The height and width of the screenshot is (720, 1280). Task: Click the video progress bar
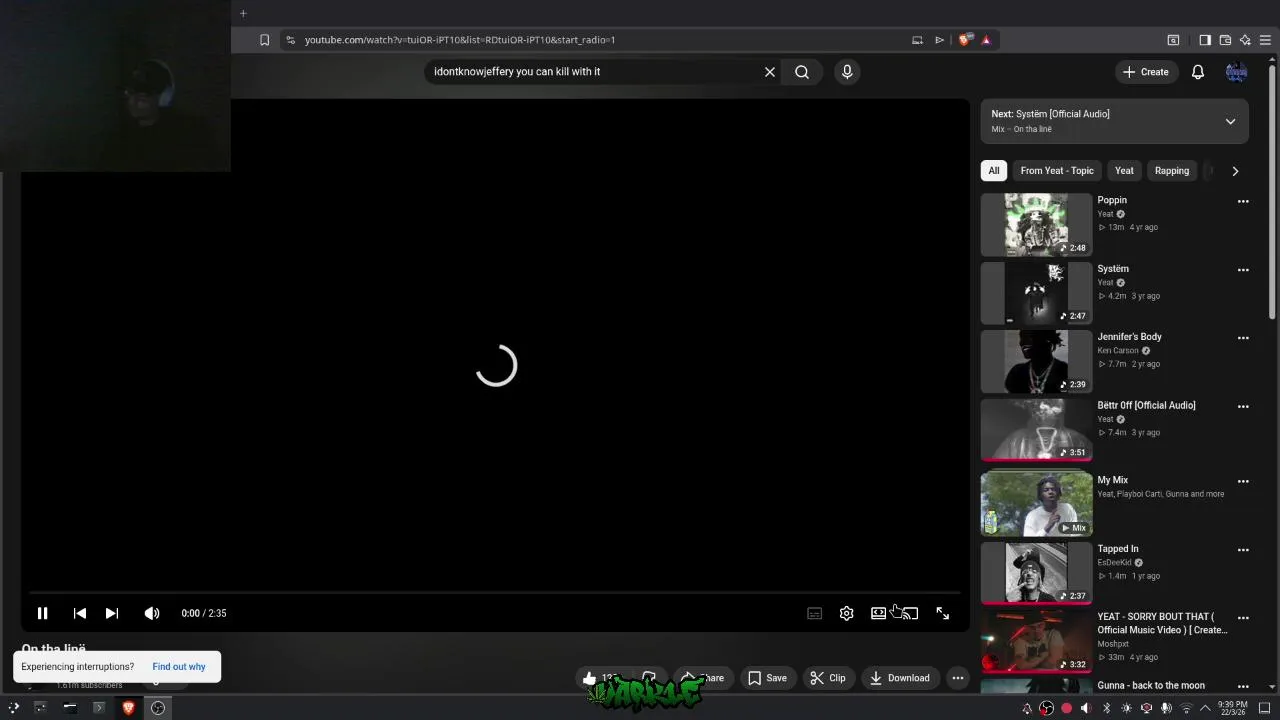pos(495,592)
